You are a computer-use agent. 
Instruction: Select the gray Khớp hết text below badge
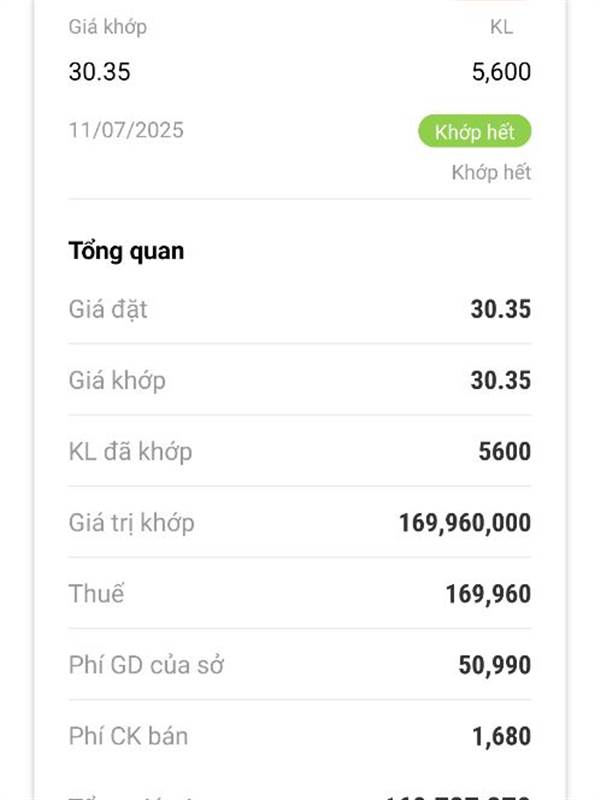coord(491,172)
